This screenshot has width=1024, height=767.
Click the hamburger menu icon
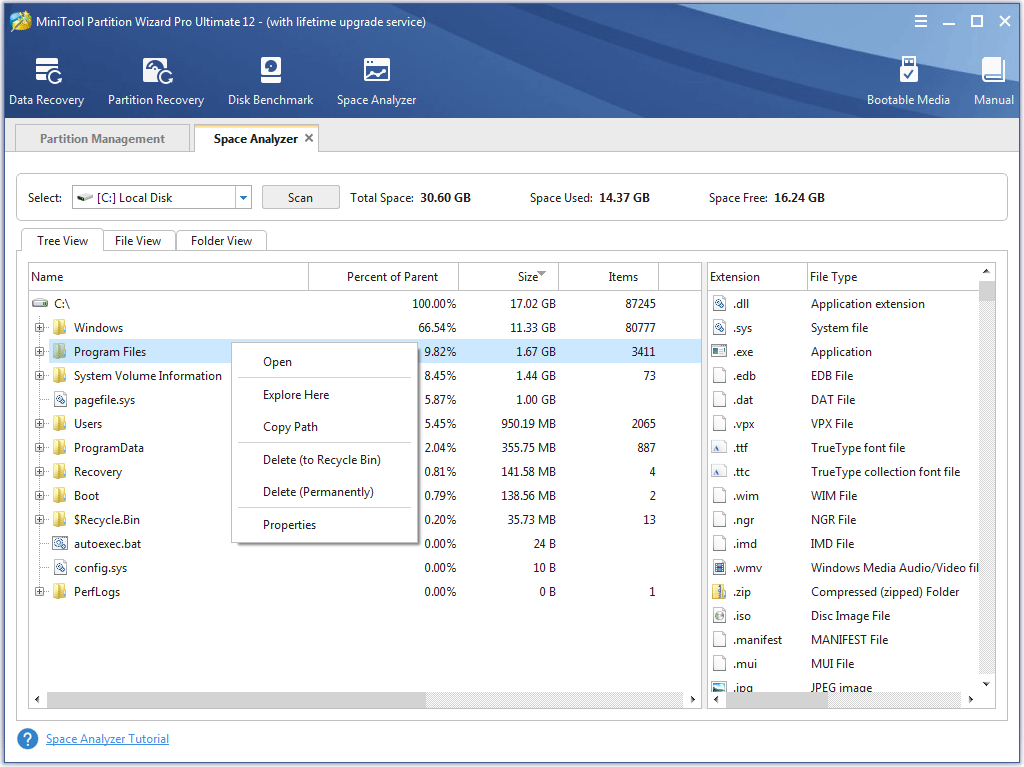(x=920, y=20)
